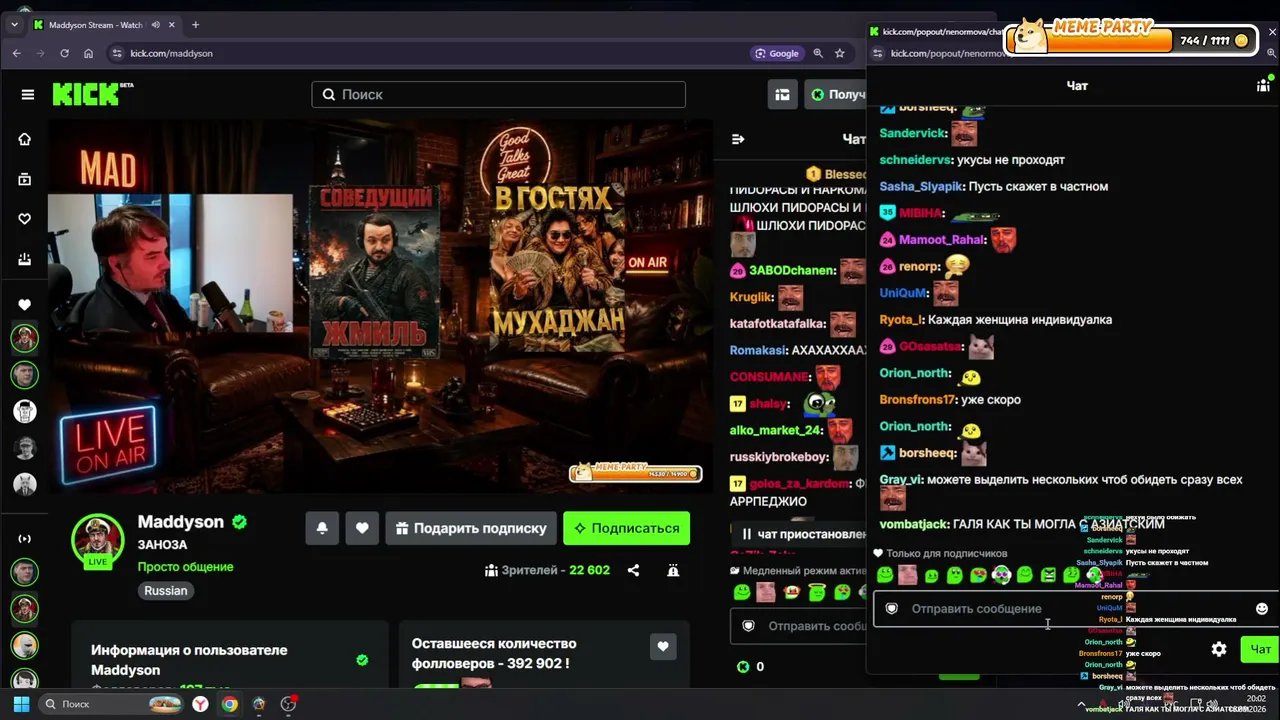The width and height of the screenshot is (1280, 720).
Task: Focus main page Отправить сообщение field
Action: (800, 626)
